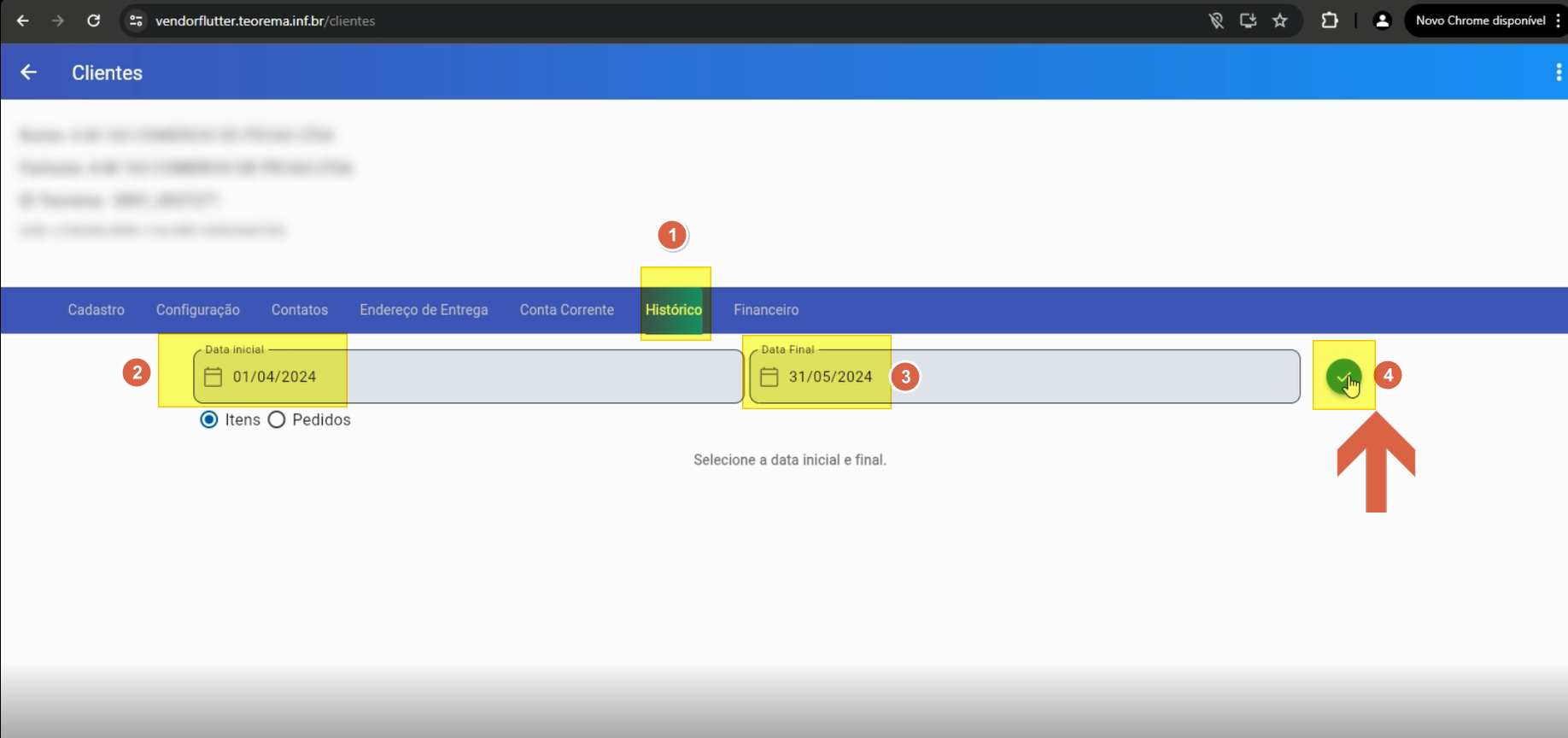Image resolution: width=1568 pixels, height=738 pixels.
Task: Open the browser extensions puzzle icon
Action: [1330, 20]
